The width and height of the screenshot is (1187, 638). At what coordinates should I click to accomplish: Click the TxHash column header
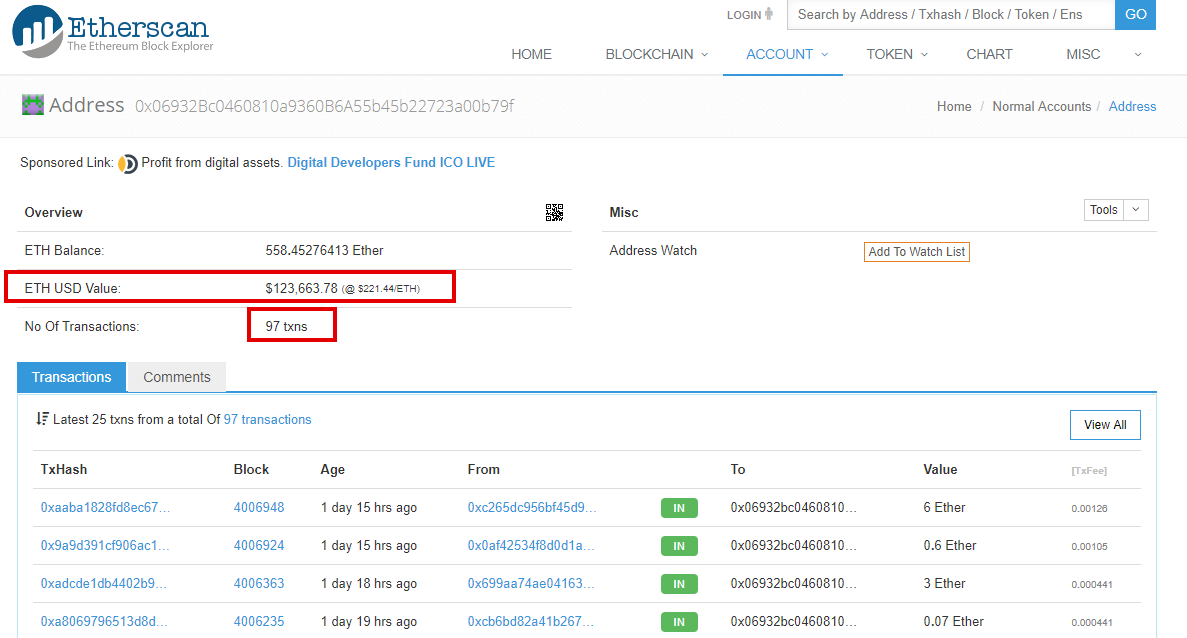click(64, 470)
